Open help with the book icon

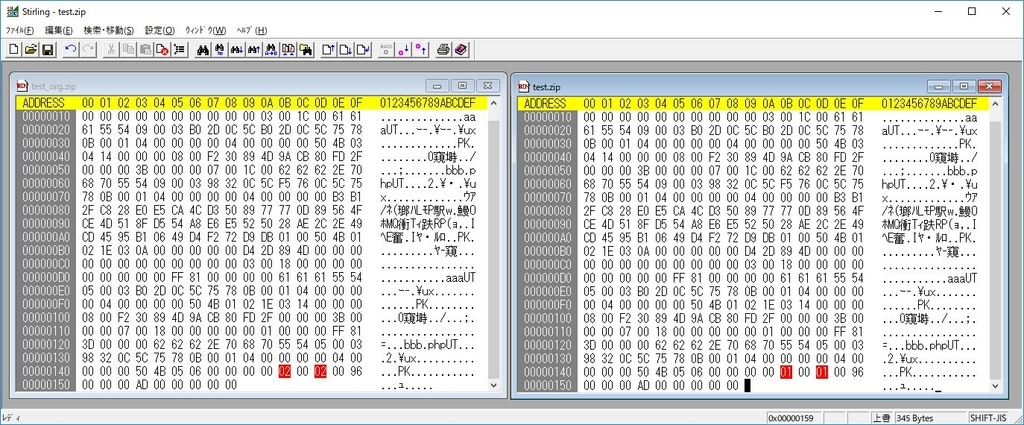pyautogui.click(x=461, y=50)
